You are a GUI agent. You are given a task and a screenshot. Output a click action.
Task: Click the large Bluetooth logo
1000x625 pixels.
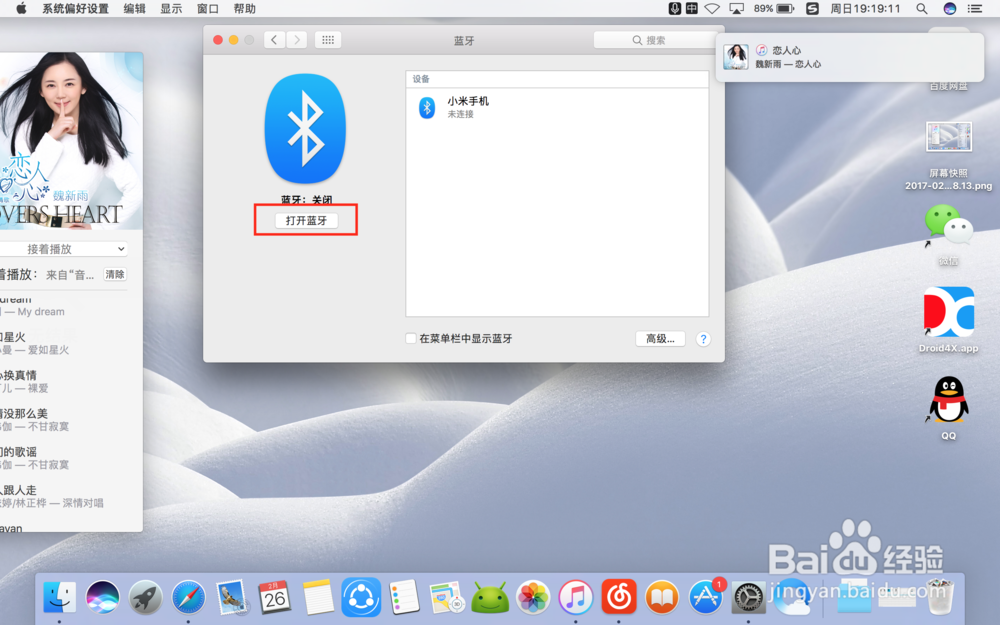coord(305,129)
